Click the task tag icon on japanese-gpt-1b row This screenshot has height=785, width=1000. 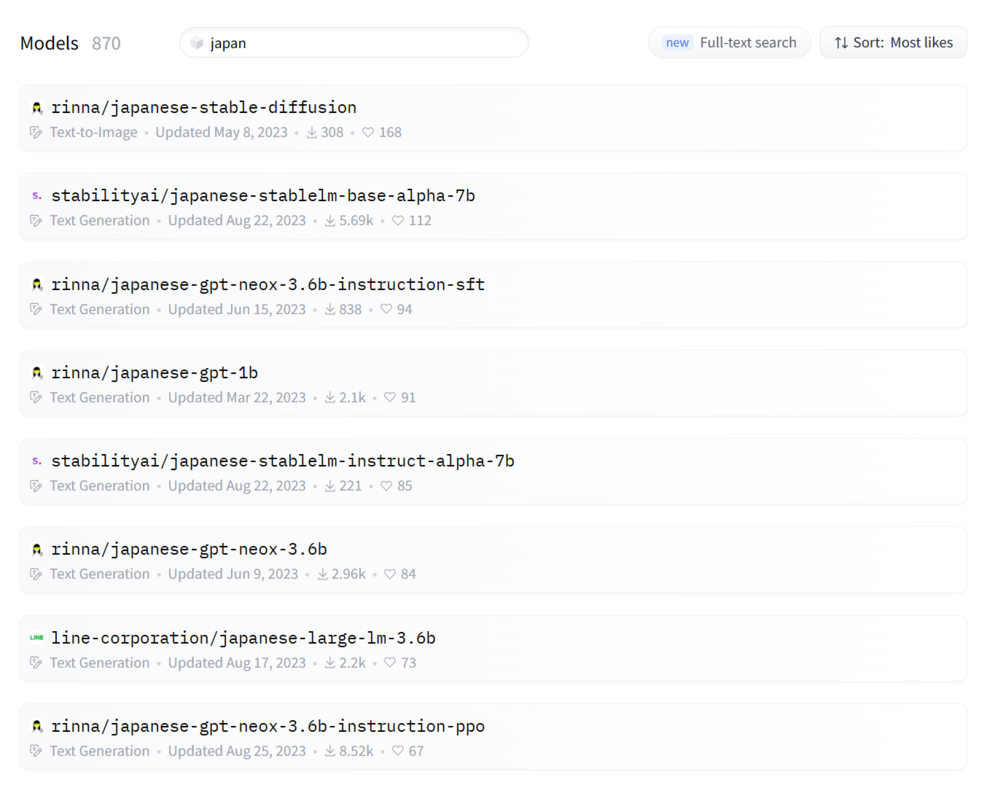(x=36, y=398)
